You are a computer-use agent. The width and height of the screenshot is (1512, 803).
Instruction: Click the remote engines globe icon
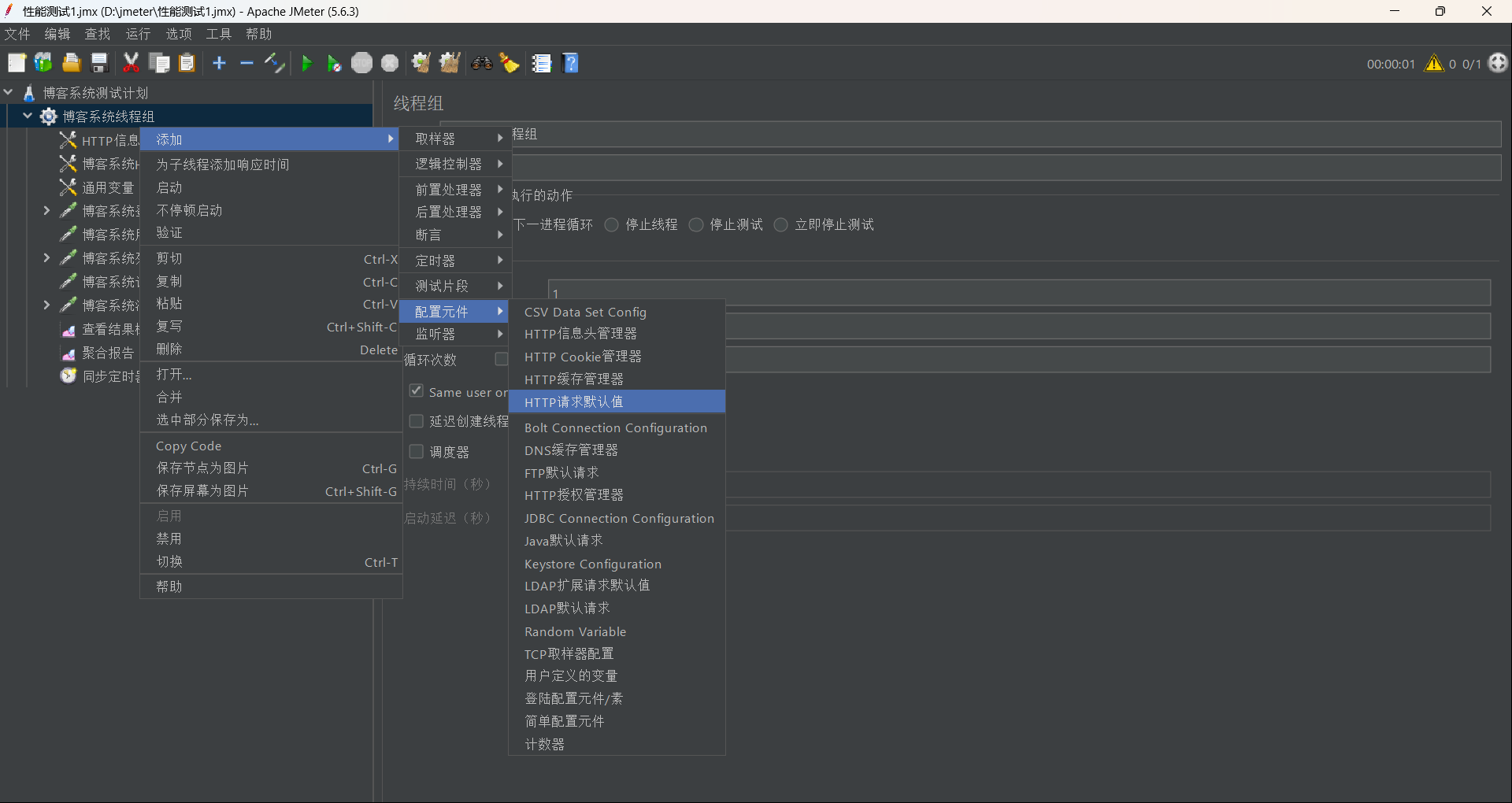click(1498, 63)
